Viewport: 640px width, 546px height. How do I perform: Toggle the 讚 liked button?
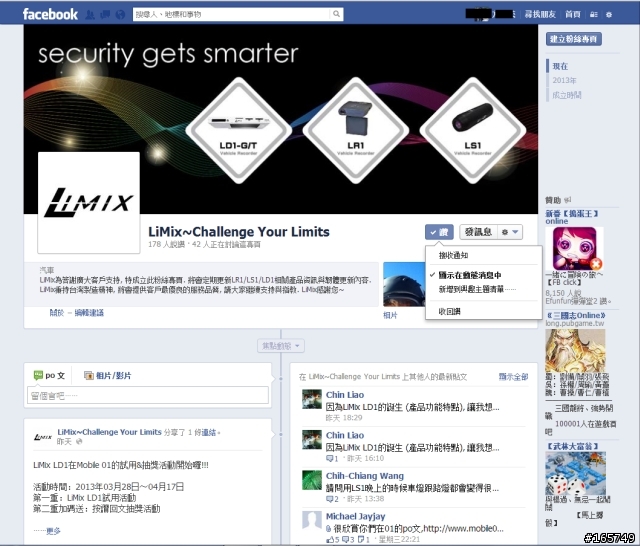coord(439,232)
